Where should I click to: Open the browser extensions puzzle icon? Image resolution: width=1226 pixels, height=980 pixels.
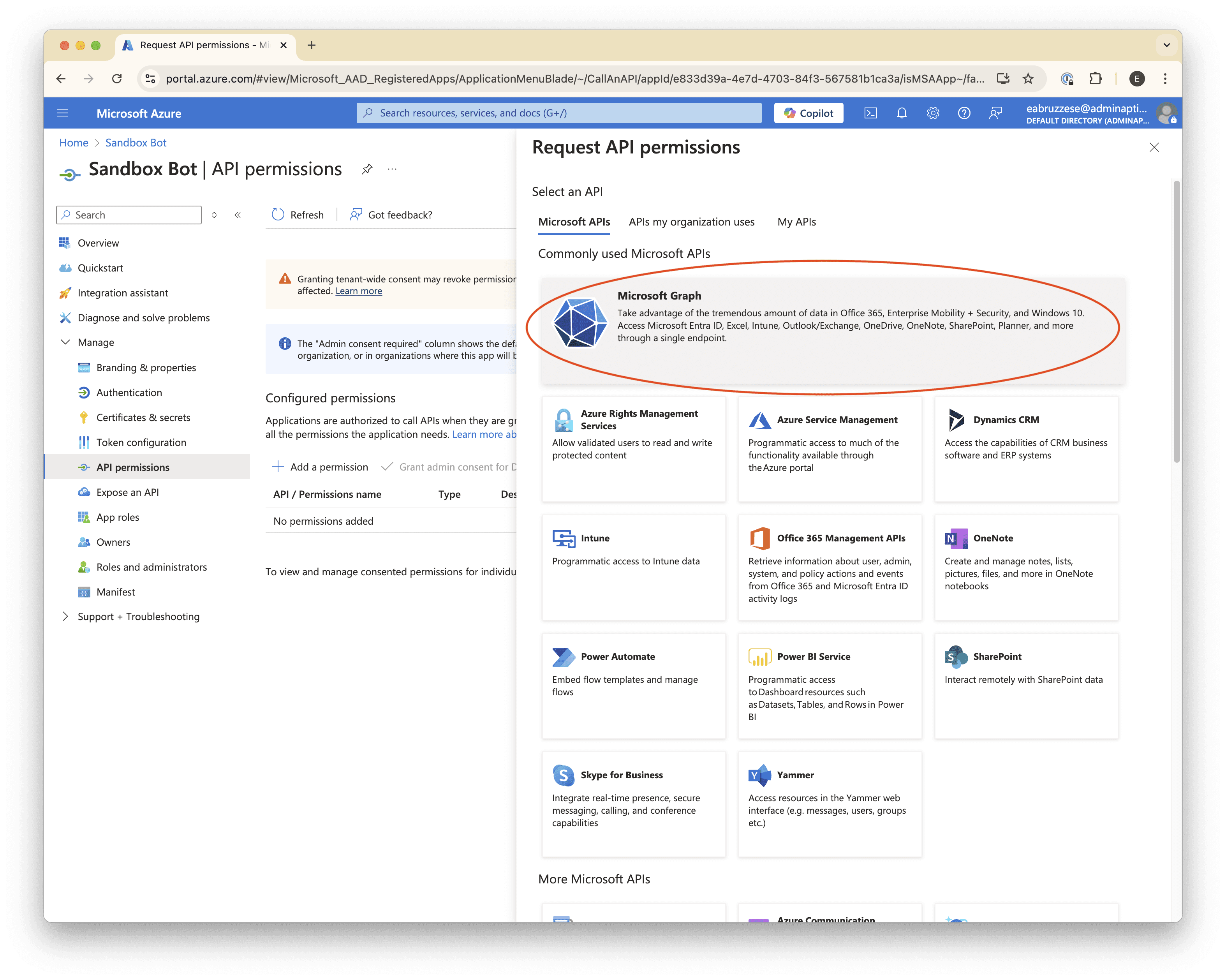pos(1095,79)
